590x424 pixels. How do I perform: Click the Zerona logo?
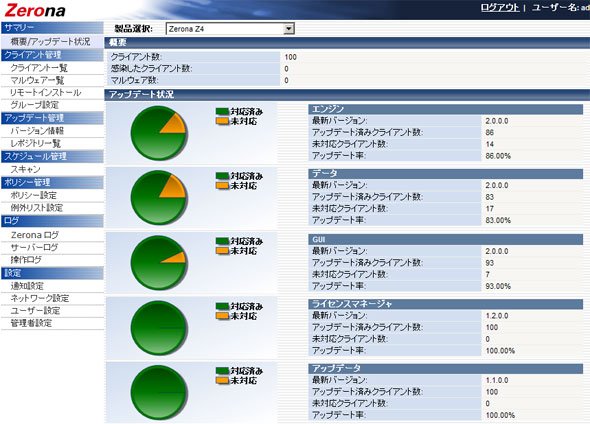pos(35,10)
